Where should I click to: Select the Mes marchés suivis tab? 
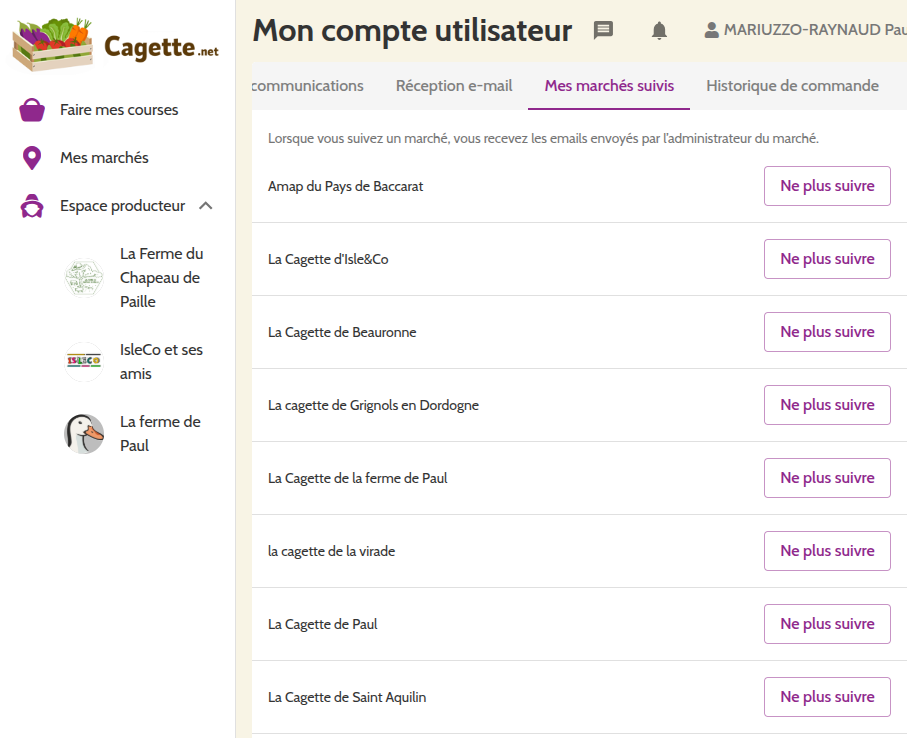click(x=609, y=86)
